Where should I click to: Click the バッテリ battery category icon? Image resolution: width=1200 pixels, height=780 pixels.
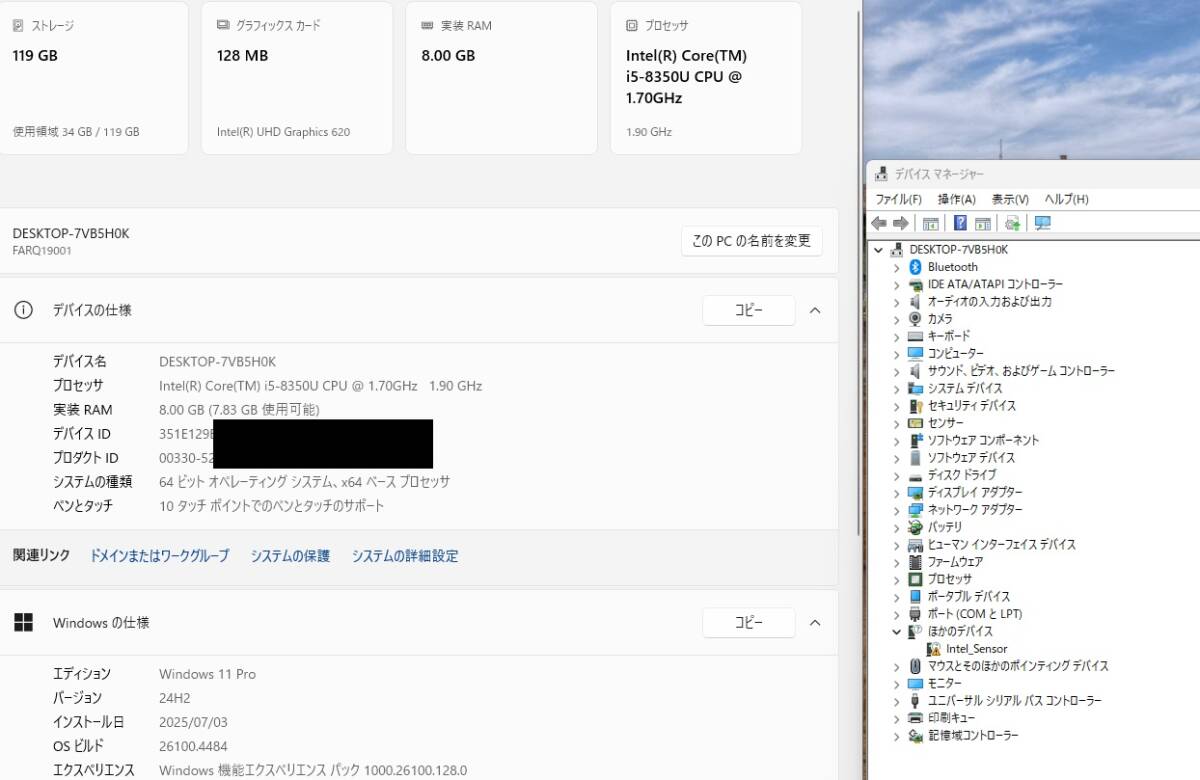(915, 527)
